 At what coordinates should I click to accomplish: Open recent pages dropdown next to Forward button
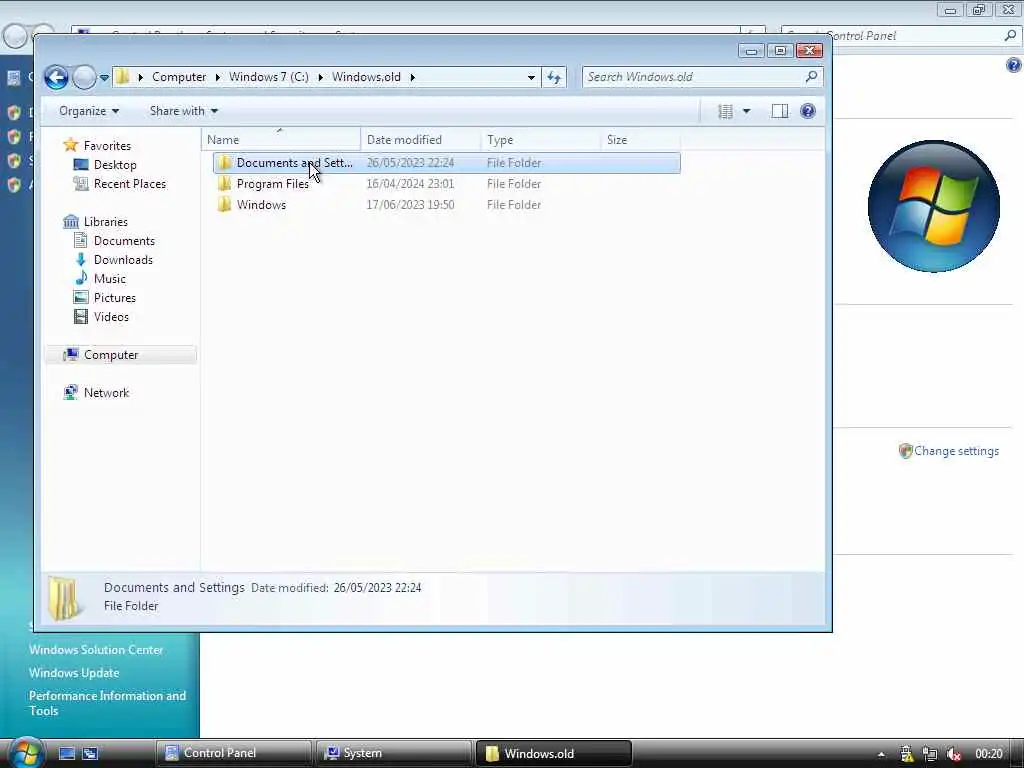click(x=104, y=77)
